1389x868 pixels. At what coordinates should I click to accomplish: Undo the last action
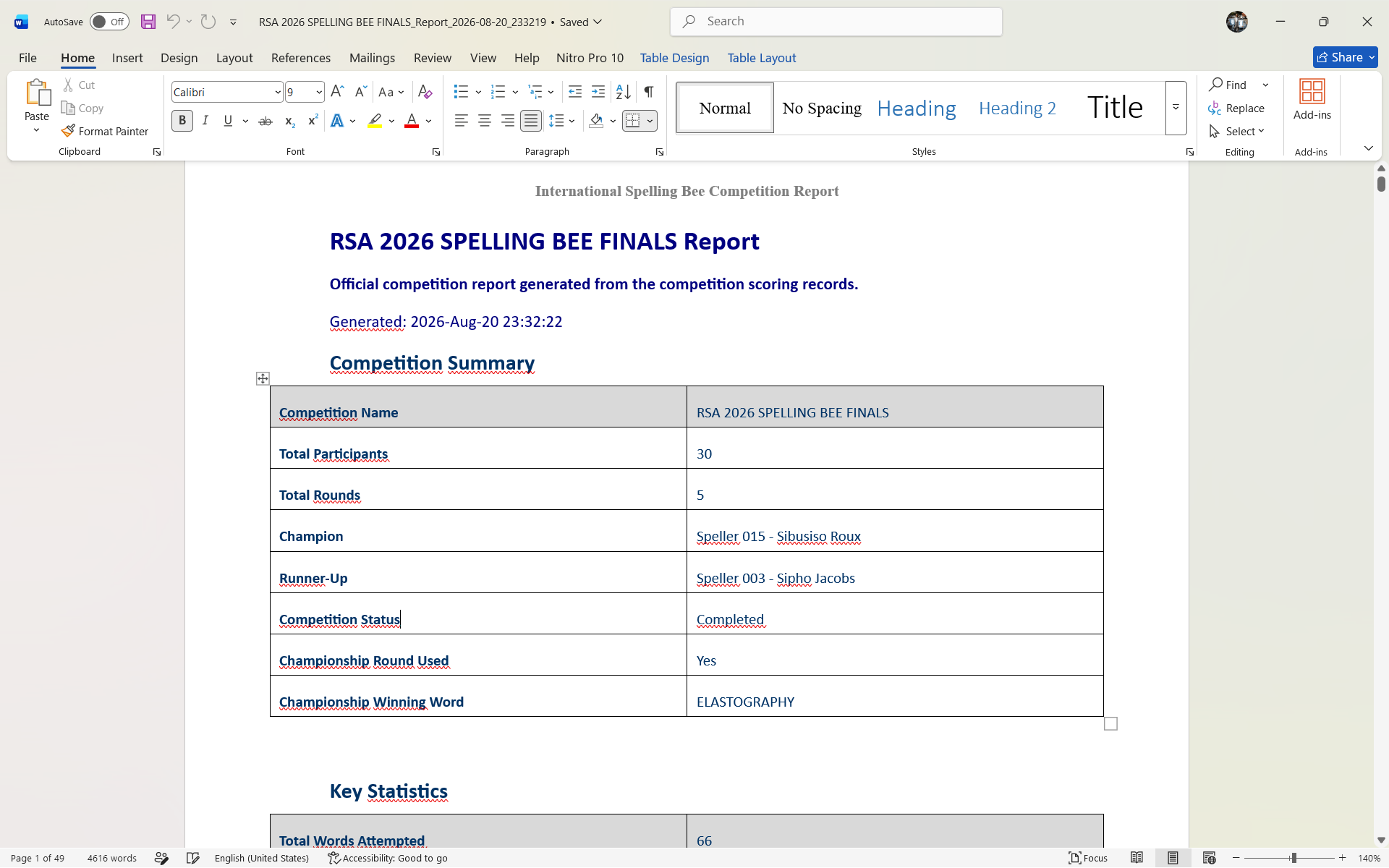[173, 22]
